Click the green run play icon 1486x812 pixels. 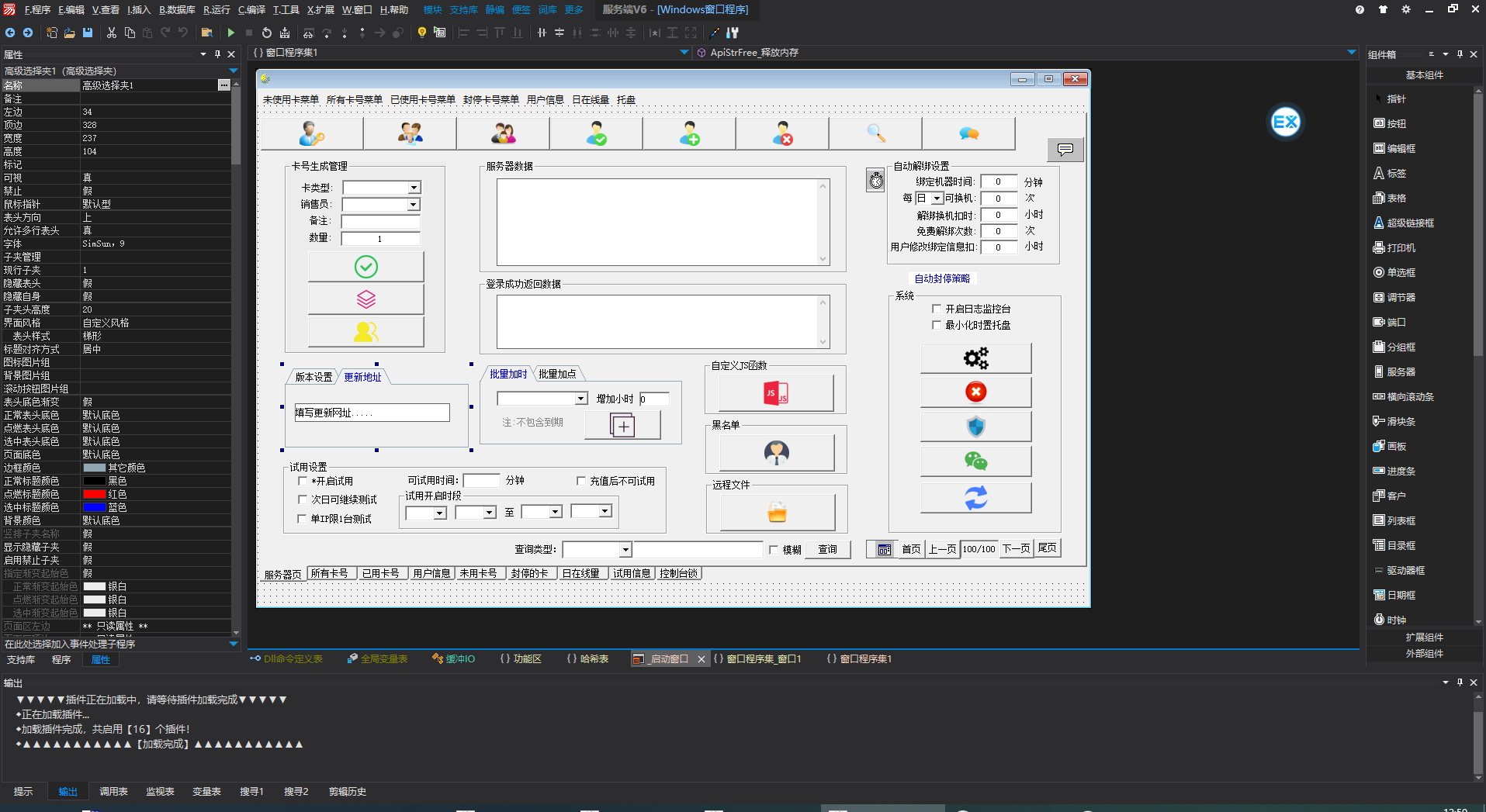[230, 33]
